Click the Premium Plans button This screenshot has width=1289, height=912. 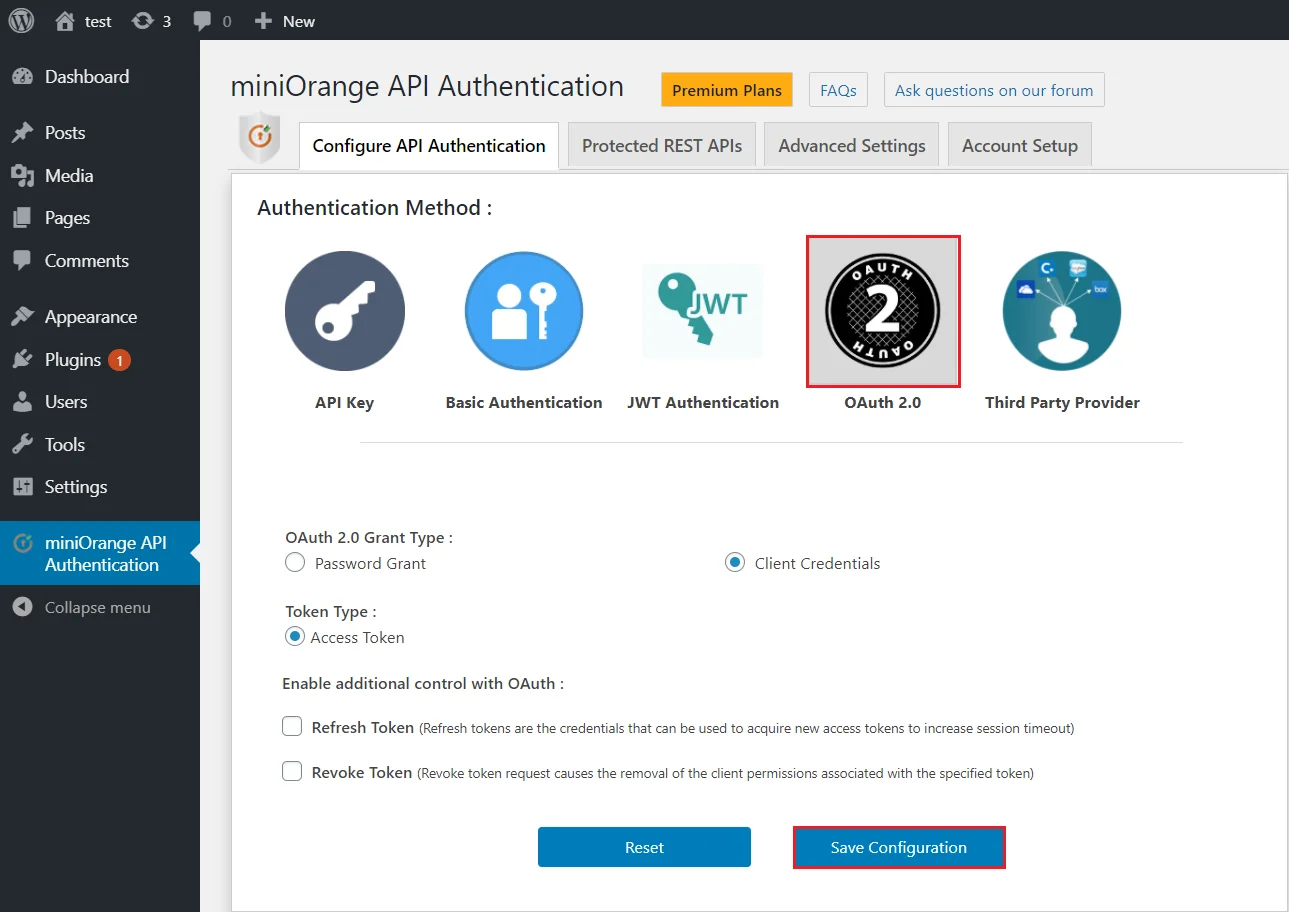coord(727,90)
